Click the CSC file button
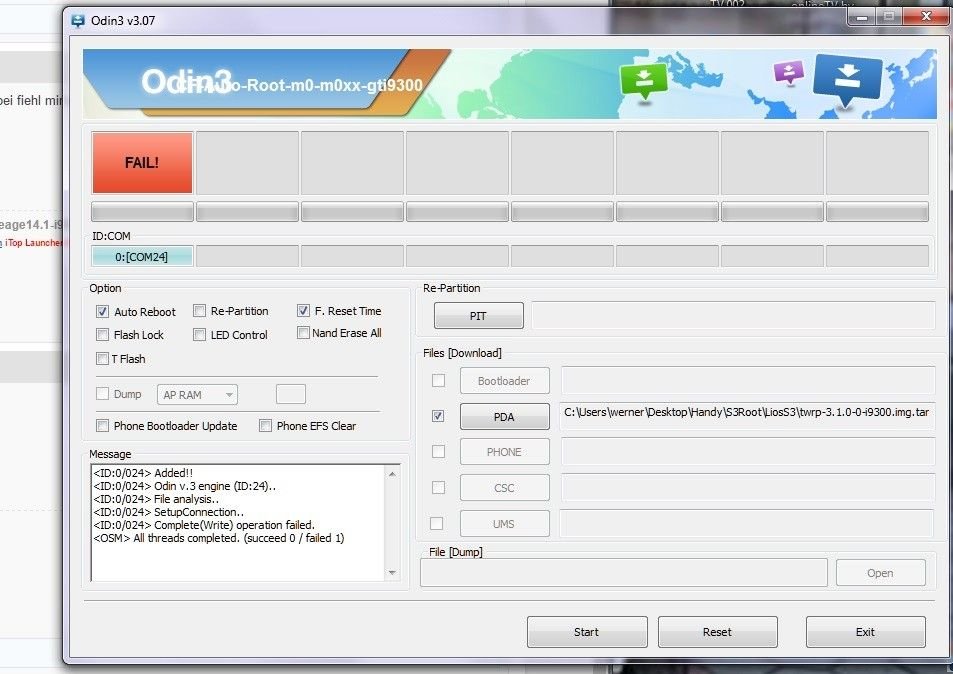 pos(504,487)
